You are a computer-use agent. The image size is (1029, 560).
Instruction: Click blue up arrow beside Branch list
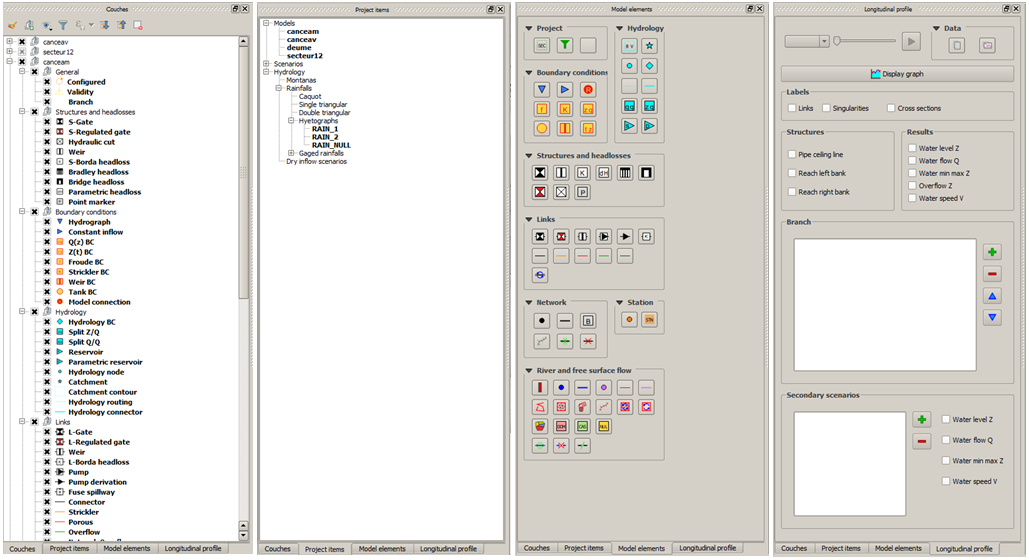[x=992, y=296]
